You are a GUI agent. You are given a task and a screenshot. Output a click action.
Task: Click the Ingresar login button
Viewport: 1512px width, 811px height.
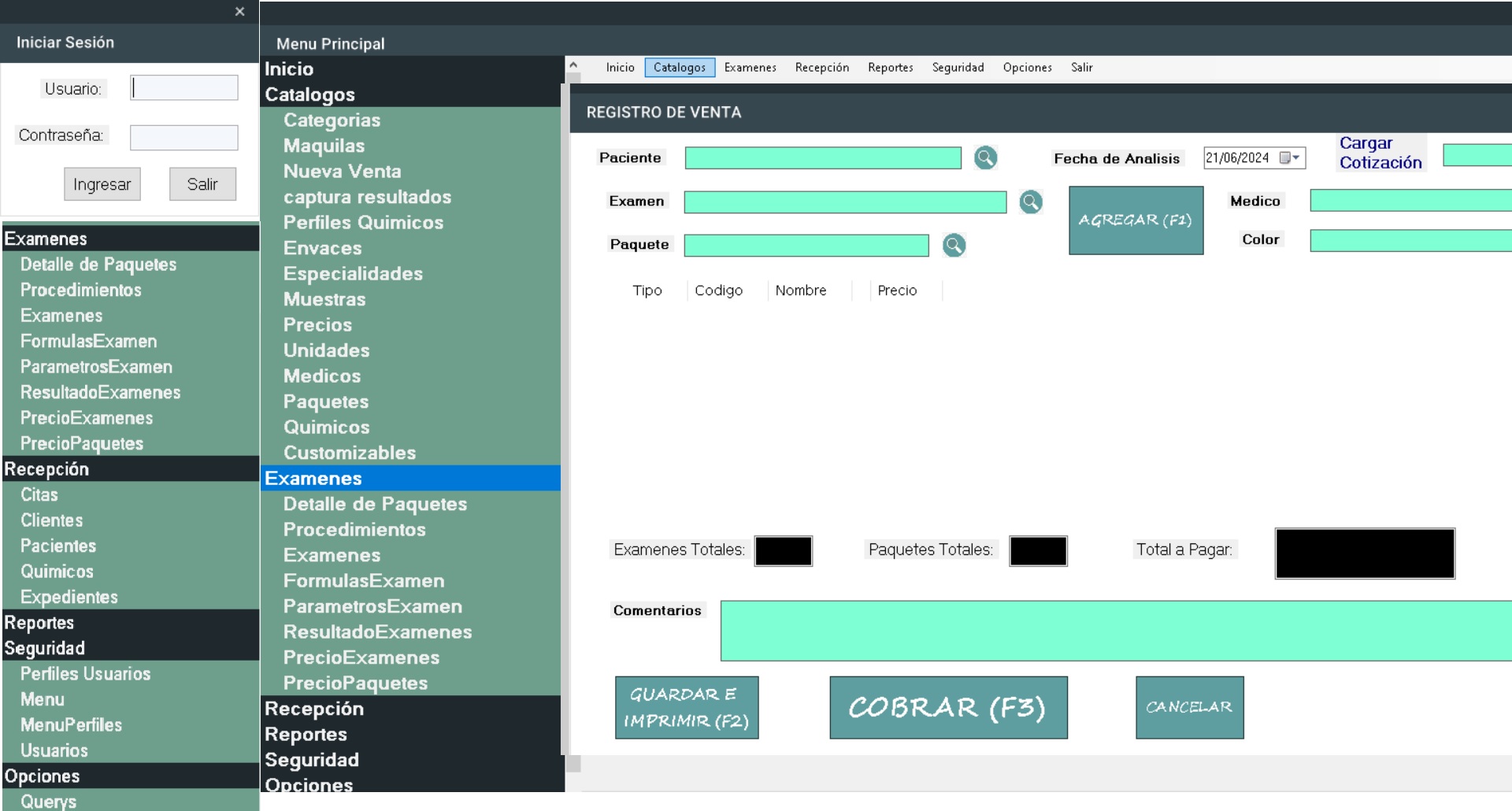(x=102, y=184)
